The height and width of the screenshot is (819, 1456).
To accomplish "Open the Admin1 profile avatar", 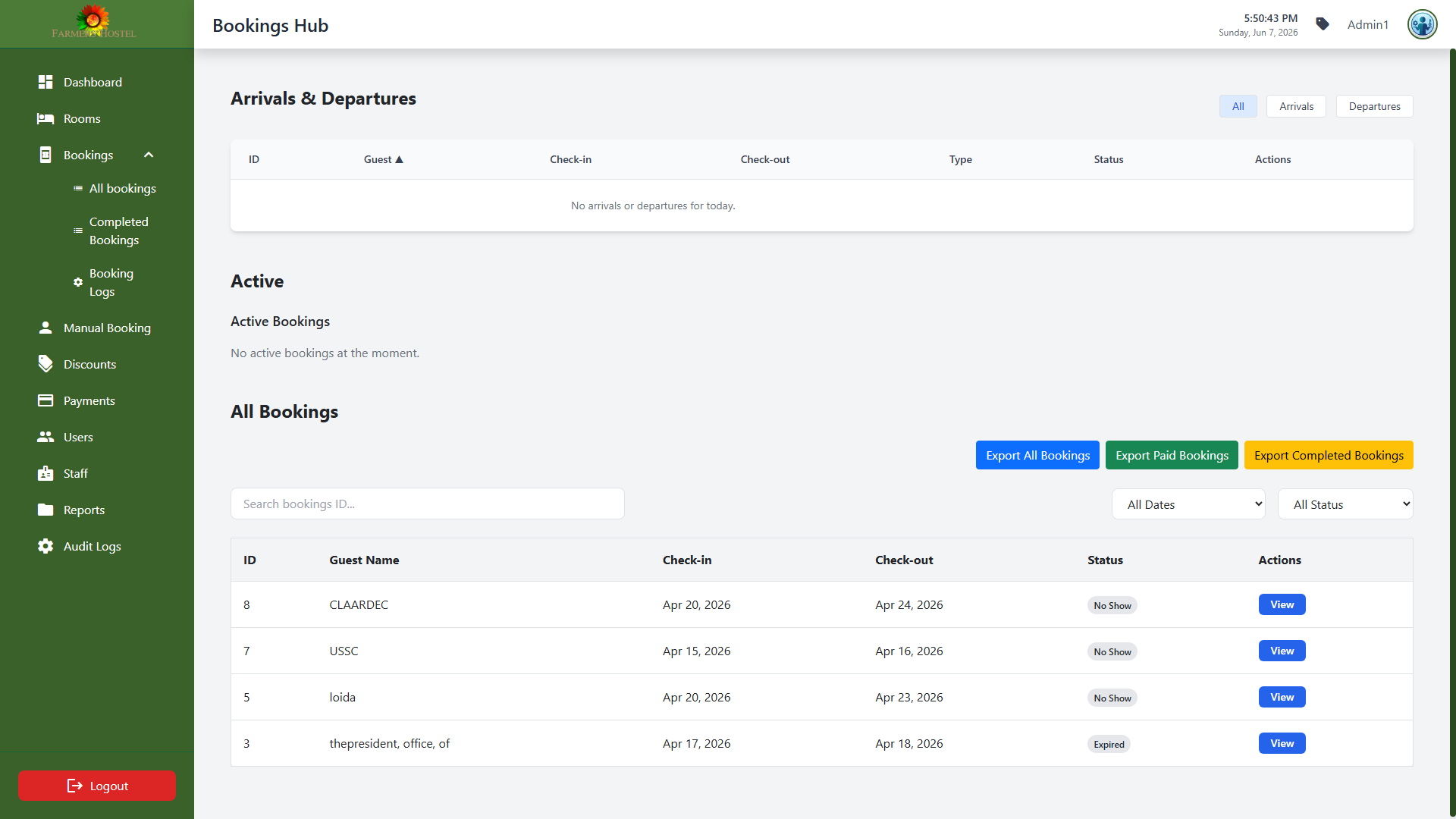I will (1423, 24).
